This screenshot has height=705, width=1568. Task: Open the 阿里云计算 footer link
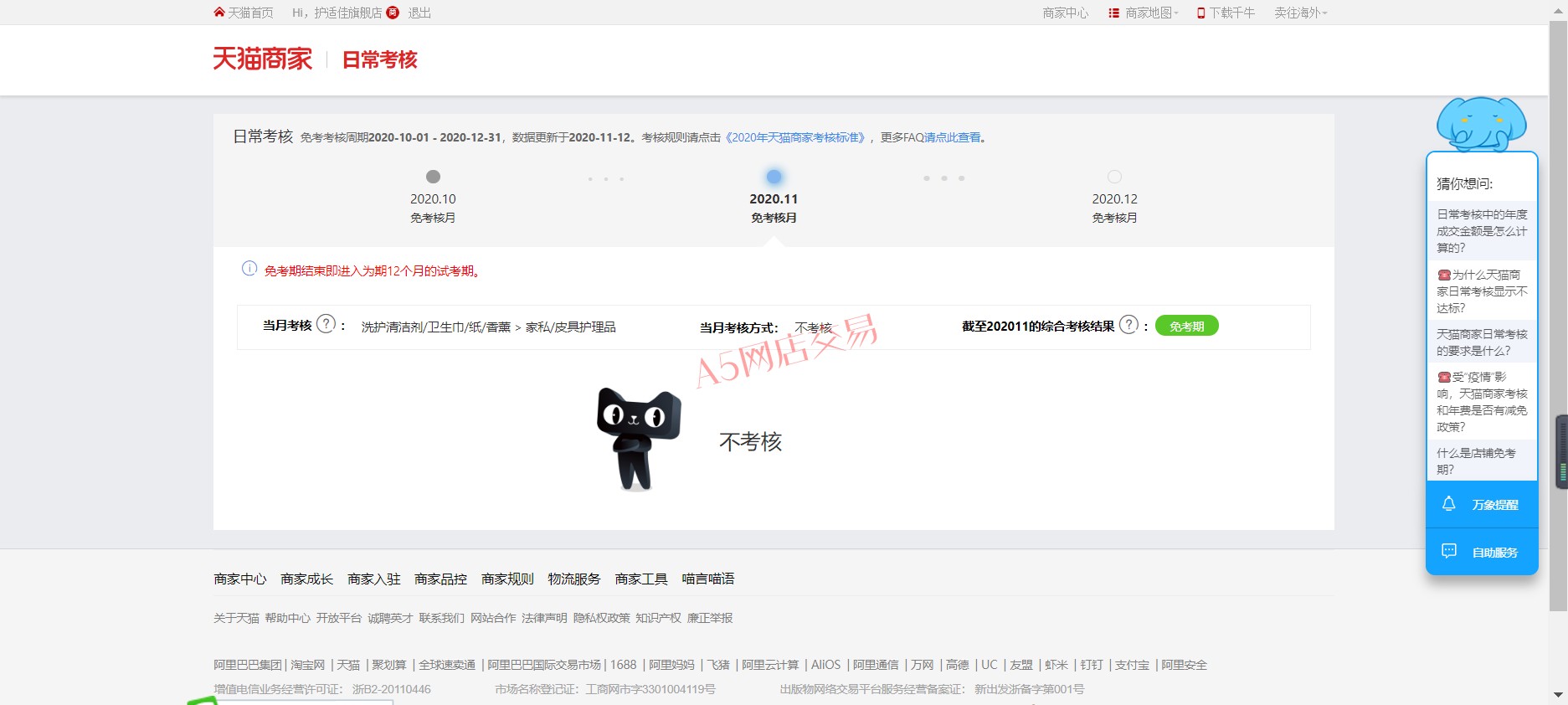pos(770,665)
